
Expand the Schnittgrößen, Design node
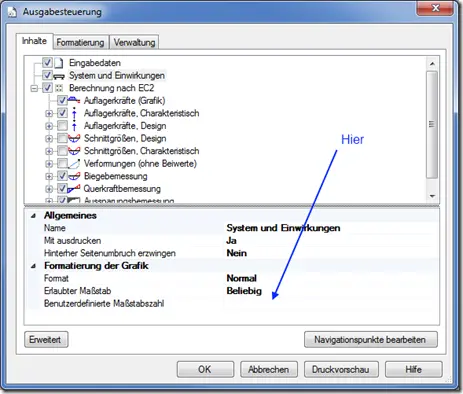[x=49, y=139]
